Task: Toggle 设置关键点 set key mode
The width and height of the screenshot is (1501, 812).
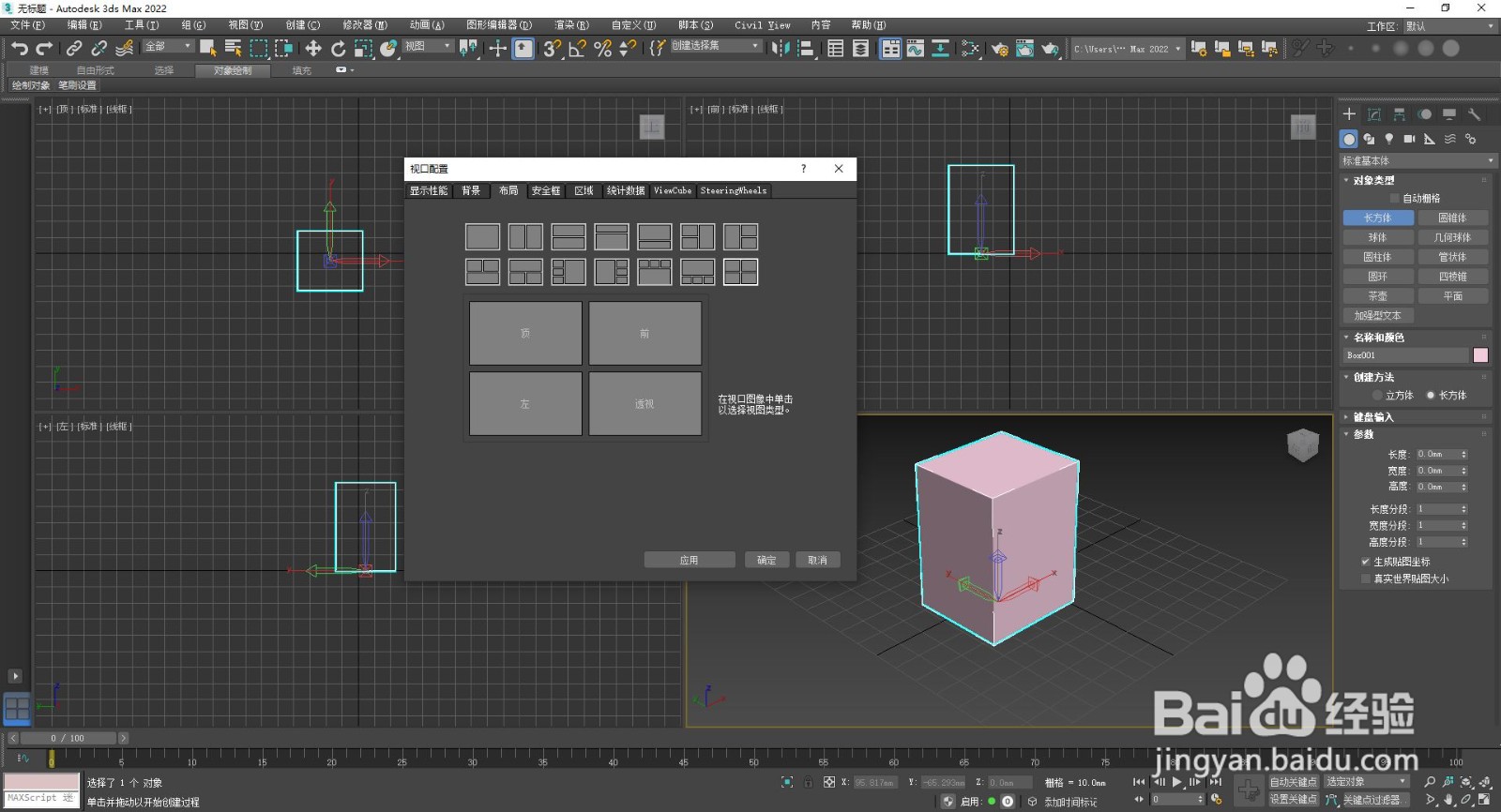Action: click(1294, 800)
